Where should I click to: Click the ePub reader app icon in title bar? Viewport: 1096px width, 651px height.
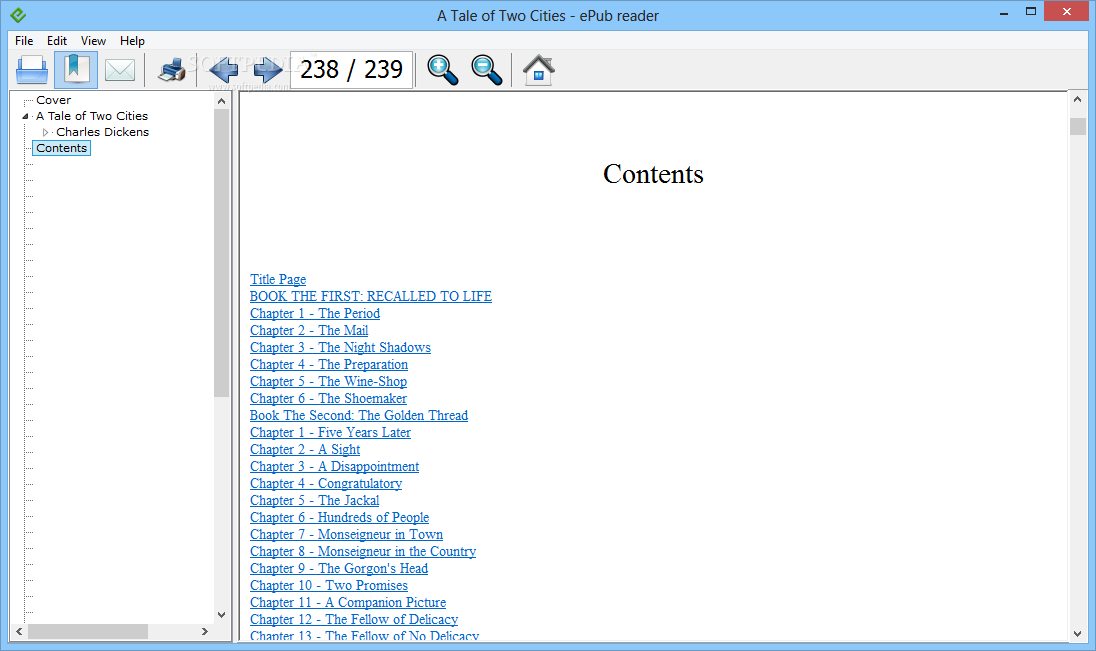pyautogui.click(x=18, y=15)
